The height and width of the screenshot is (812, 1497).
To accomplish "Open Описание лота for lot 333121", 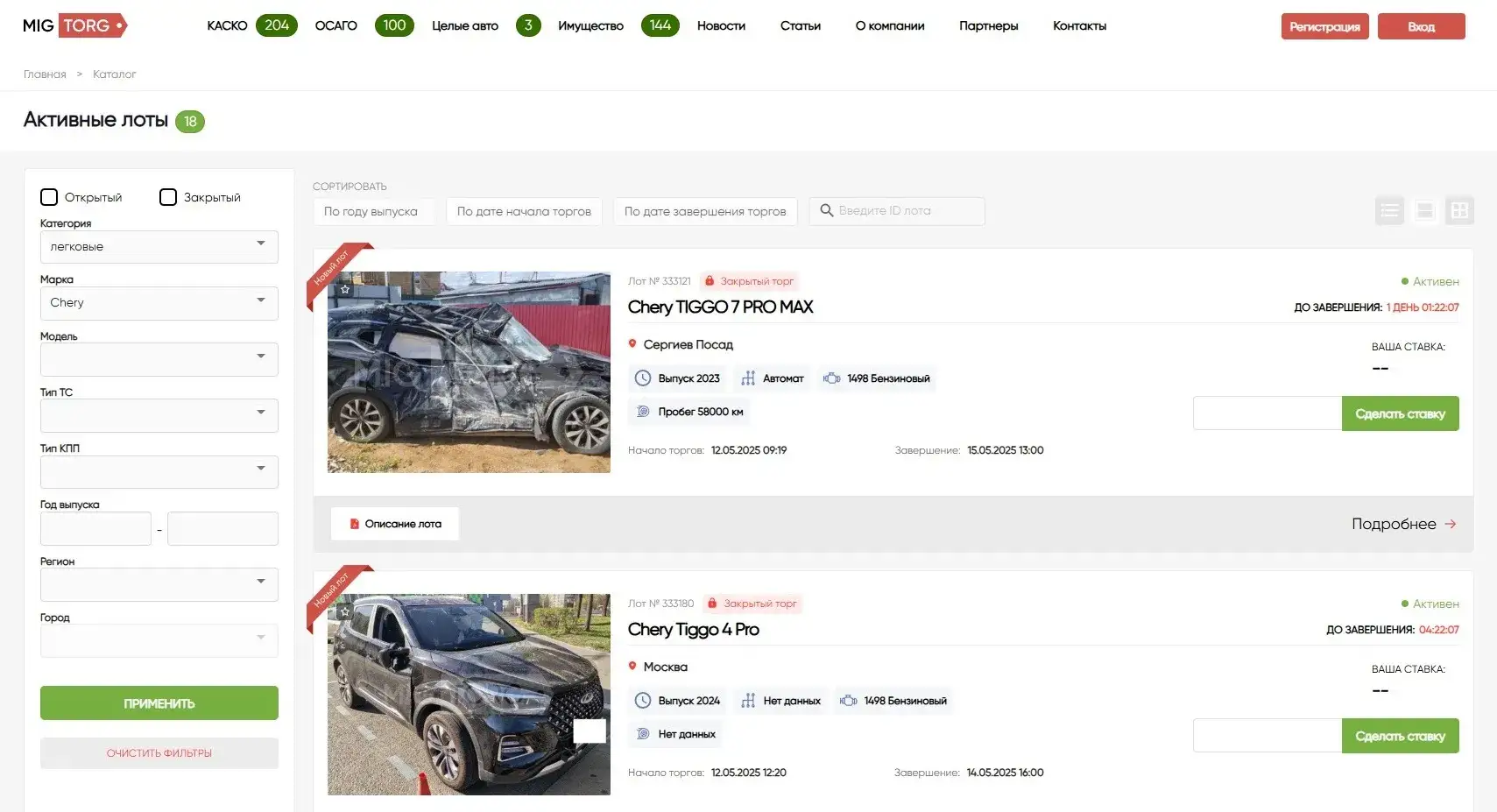I will (395, 524).
